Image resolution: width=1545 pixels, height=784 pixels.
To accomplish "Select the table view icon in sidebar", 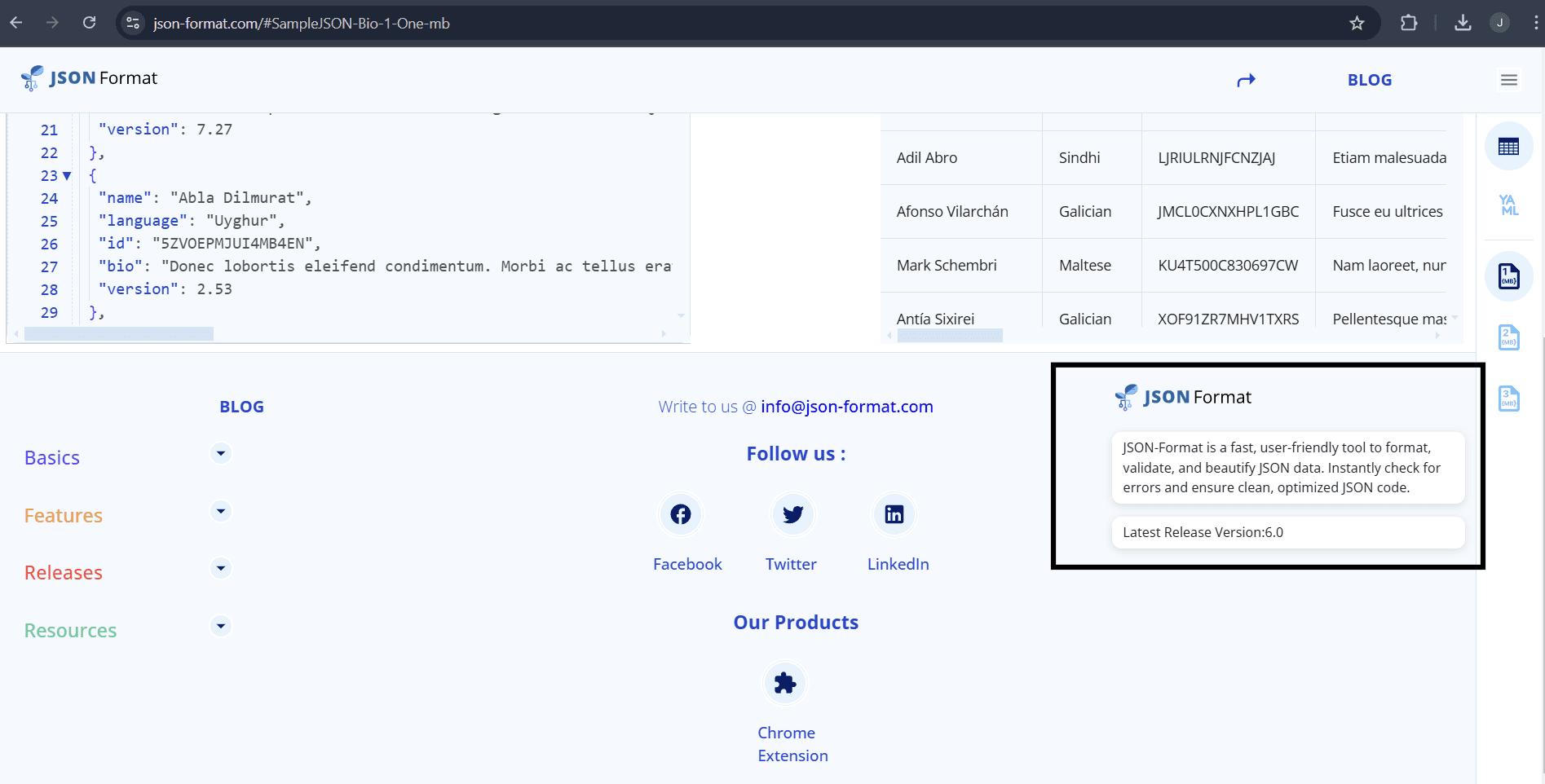I will pyautogui.click(x=1508, y=146).
